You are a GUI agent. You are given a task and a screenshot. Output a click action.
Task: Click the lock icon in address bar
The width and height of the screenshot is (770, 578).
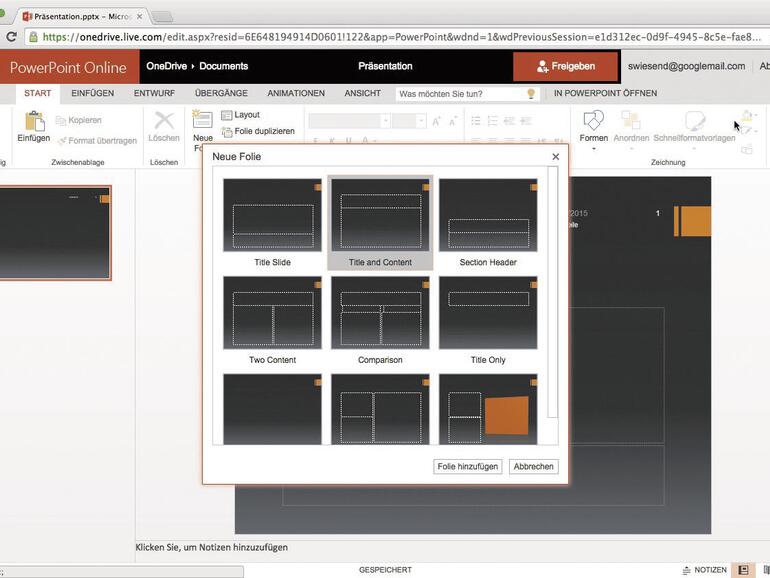point(33,37)
